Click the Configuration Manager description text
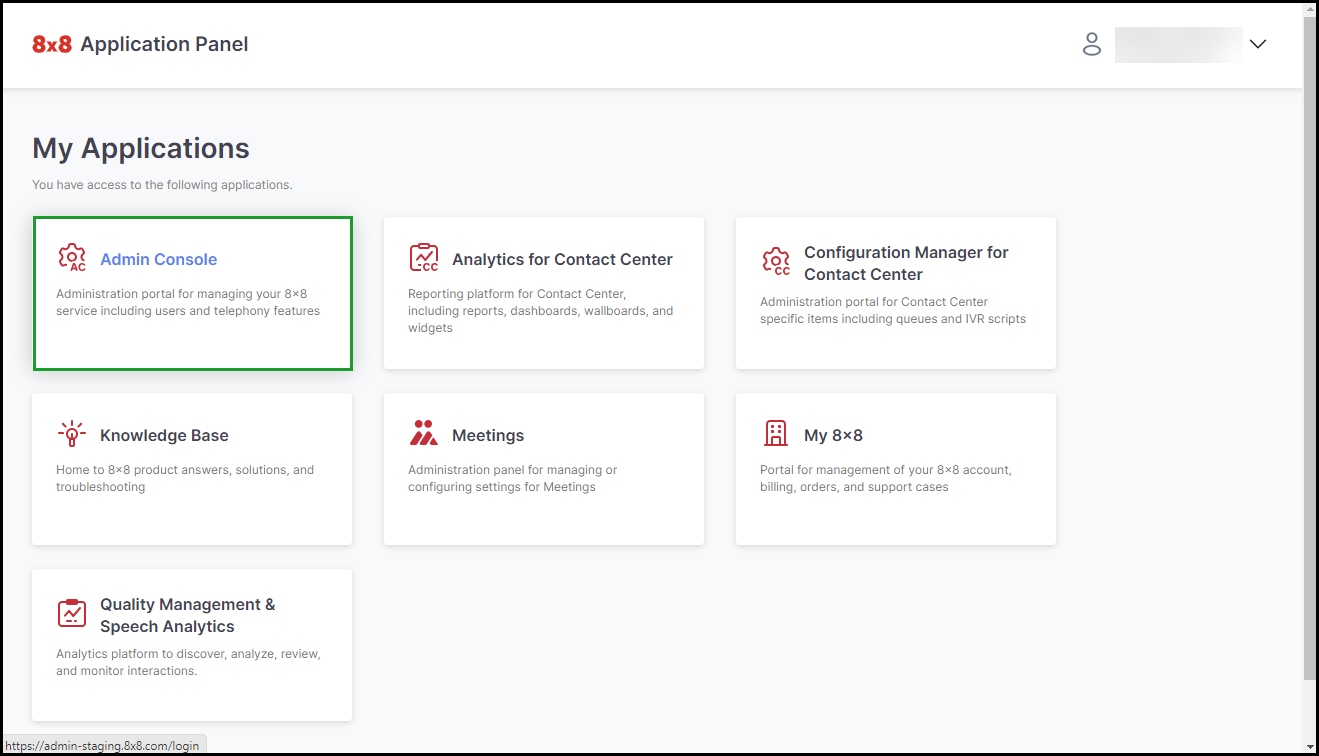1319x756 pixels. point(893,310)
